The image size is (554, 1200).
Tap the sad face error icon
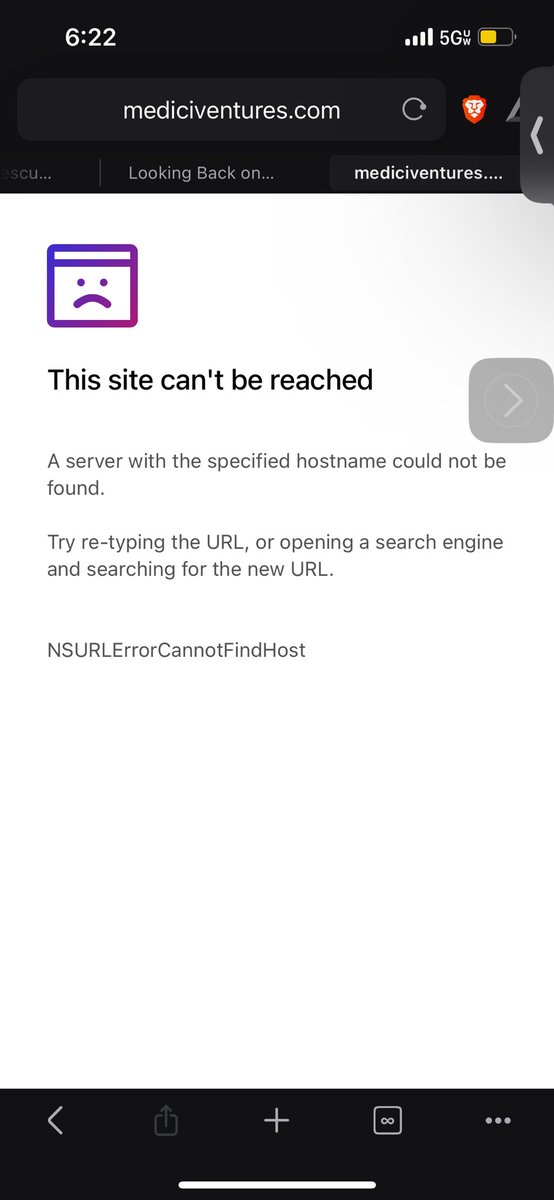[x=92, y=286]
